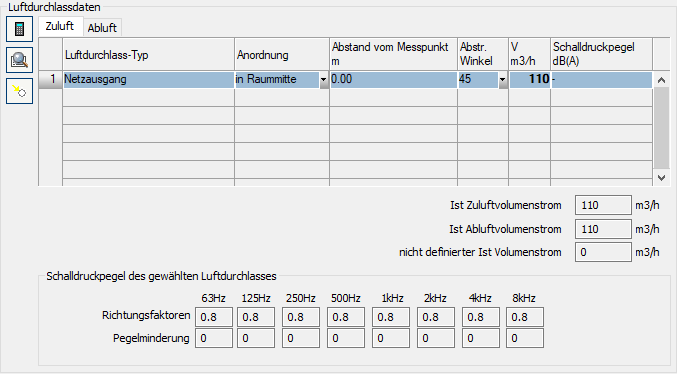The image size is (677, 374).
Task: Click the scroll up arrow of the table
Action: tap(661, 80)
